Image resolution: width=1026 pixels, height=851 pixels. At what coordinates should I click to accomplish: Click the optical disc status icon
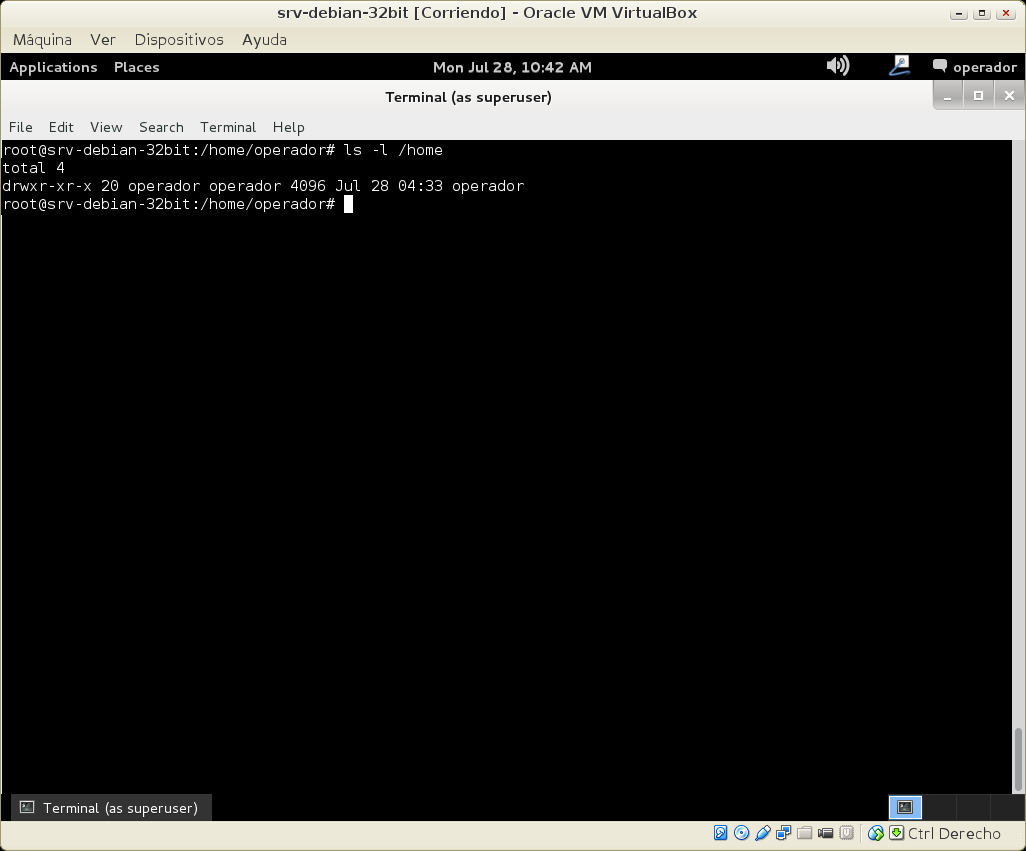coord(741,833)
